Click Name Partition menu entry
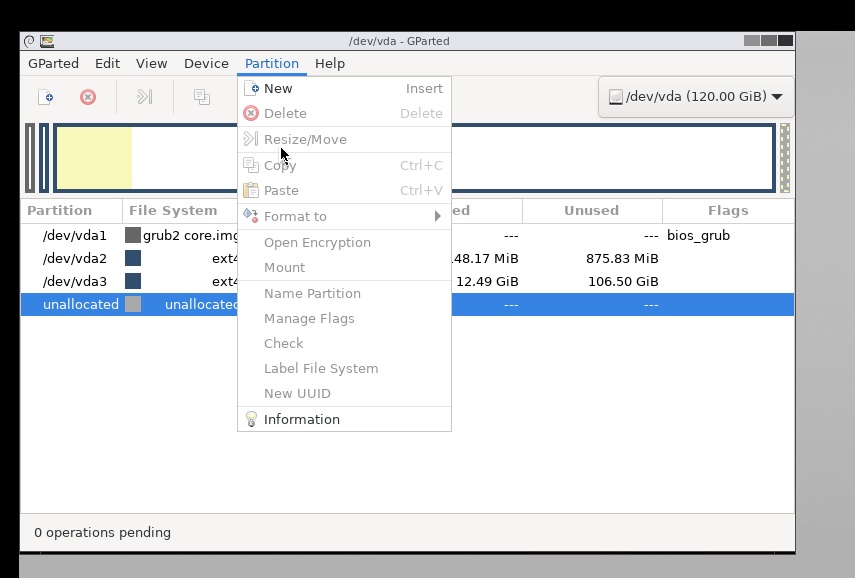This screenshot has height=578, width=855. point(344,293)
